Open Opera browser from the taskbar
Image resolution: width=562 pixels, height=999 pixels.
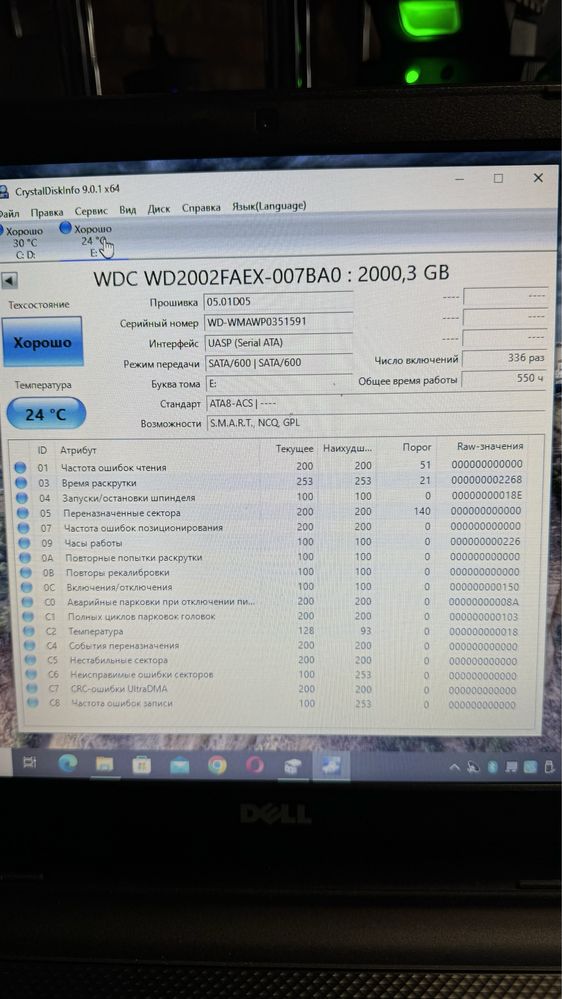tap(255, 765)
